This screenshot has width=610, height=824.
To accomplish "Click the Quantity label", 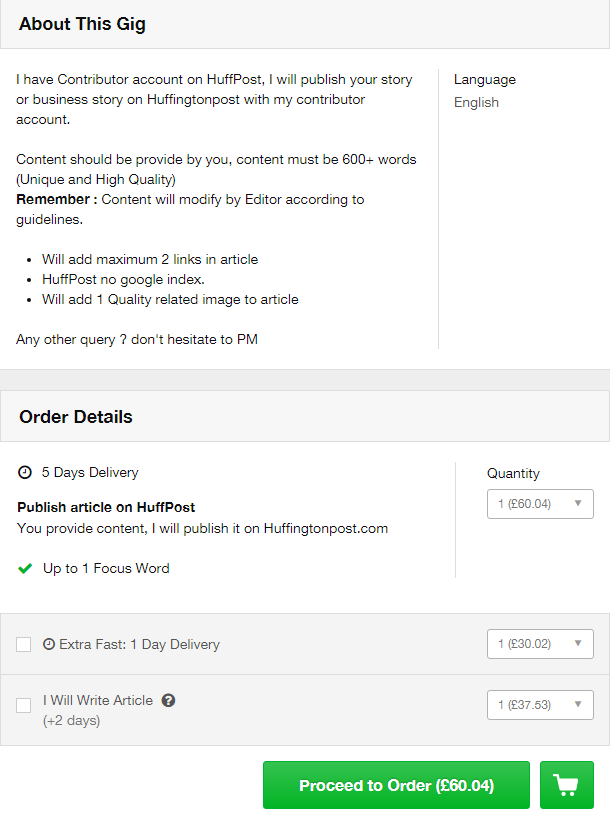I will (513, 473).
